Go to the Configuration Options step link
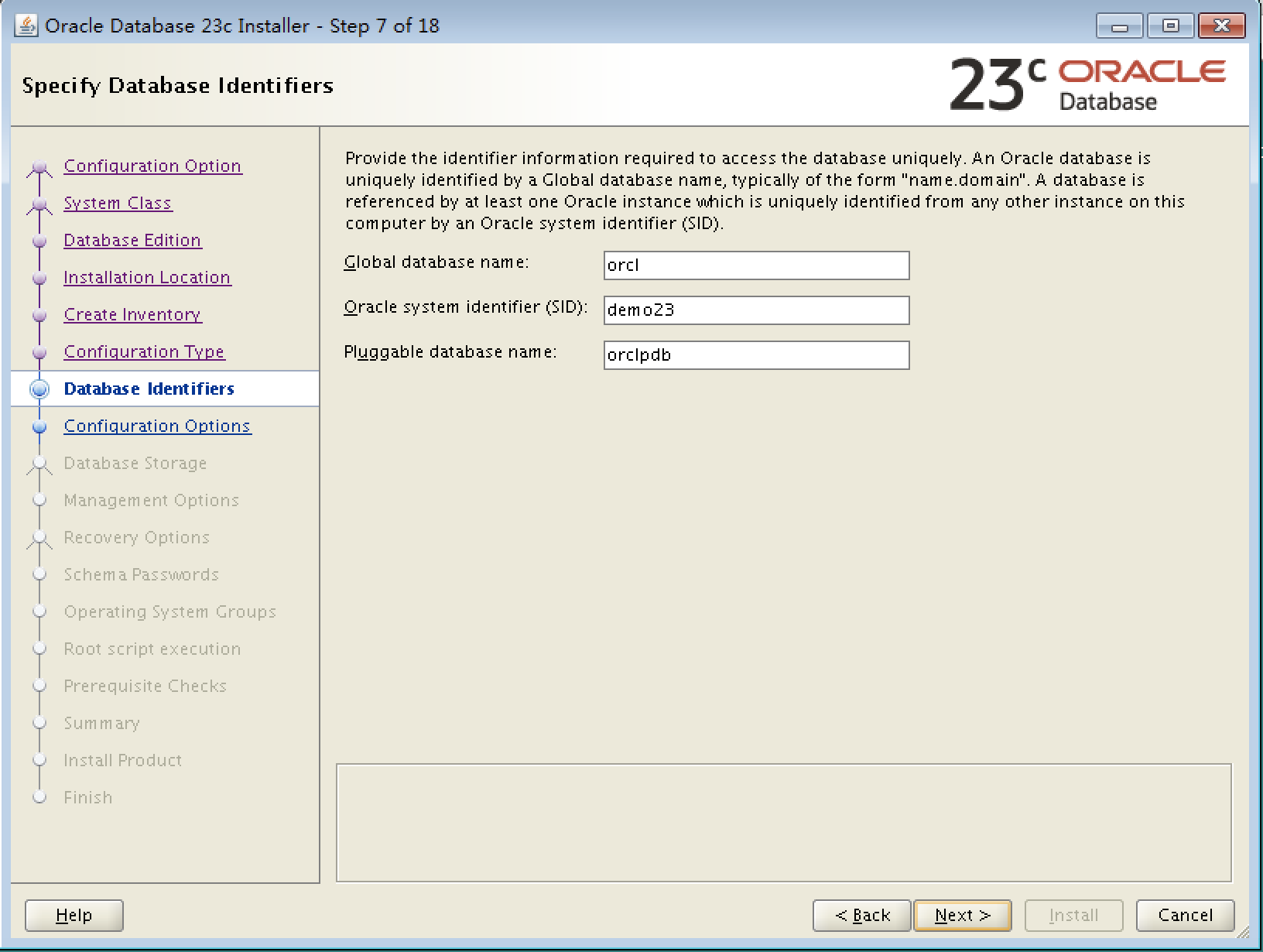Screen dimensions: 1263x952 click(x=157, y=426)
